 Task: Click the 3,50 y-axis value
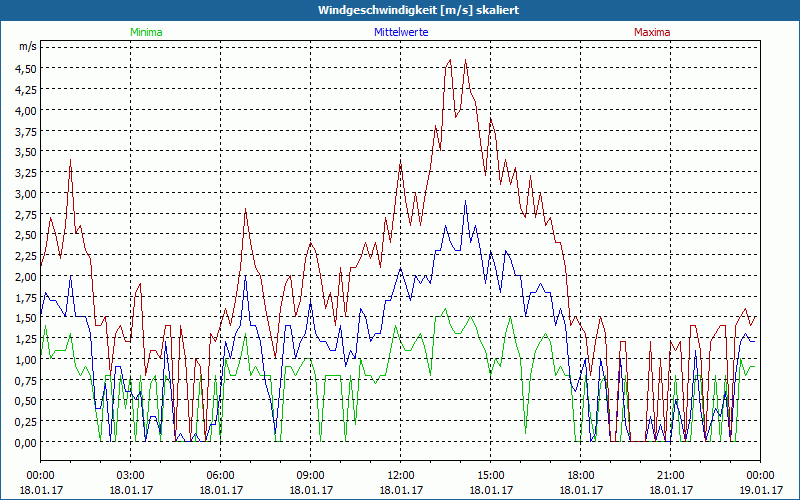(x=28, y=152)
